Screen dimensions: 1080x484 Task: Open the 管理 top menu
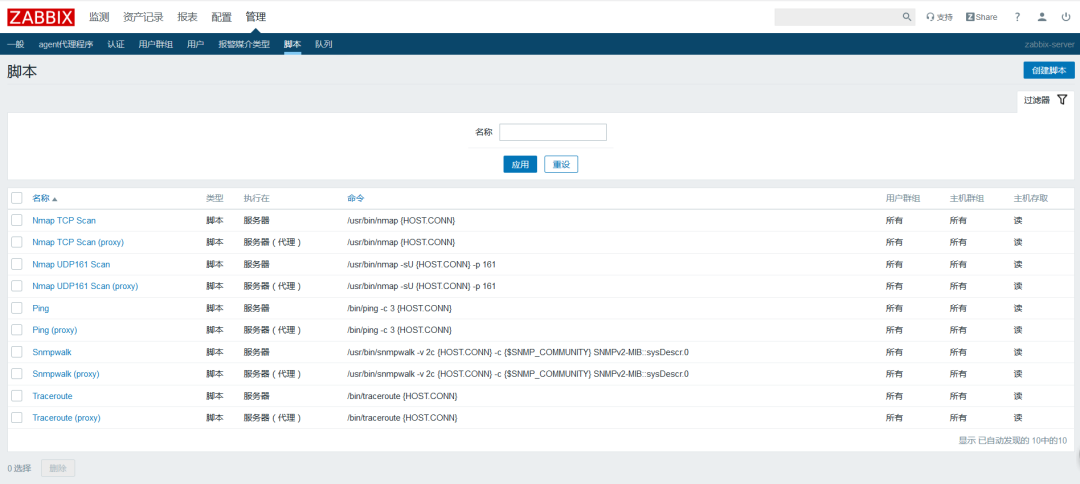click(256, 17)
